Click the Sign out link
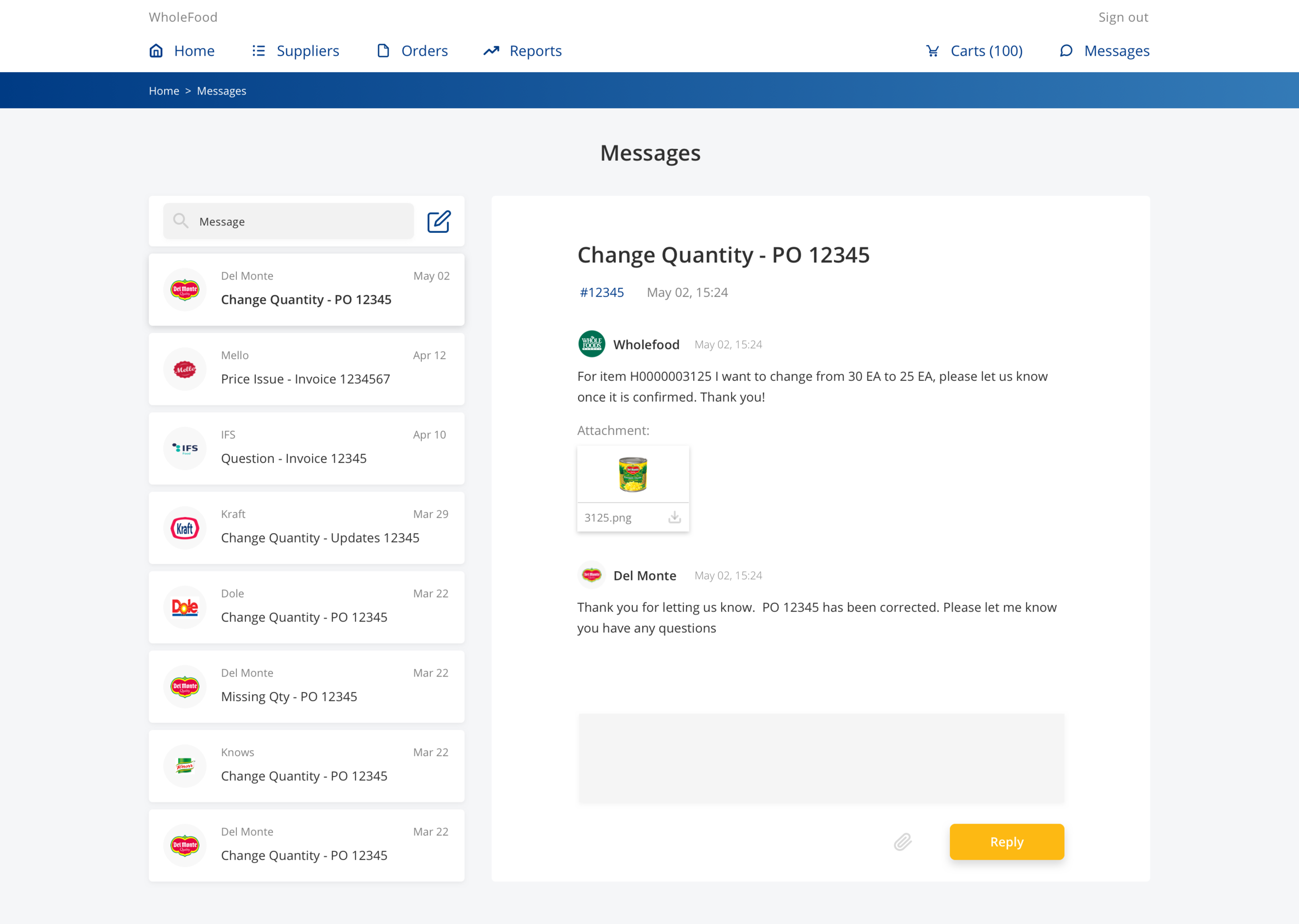The image size is (1299, 924). pos(1123,17)
